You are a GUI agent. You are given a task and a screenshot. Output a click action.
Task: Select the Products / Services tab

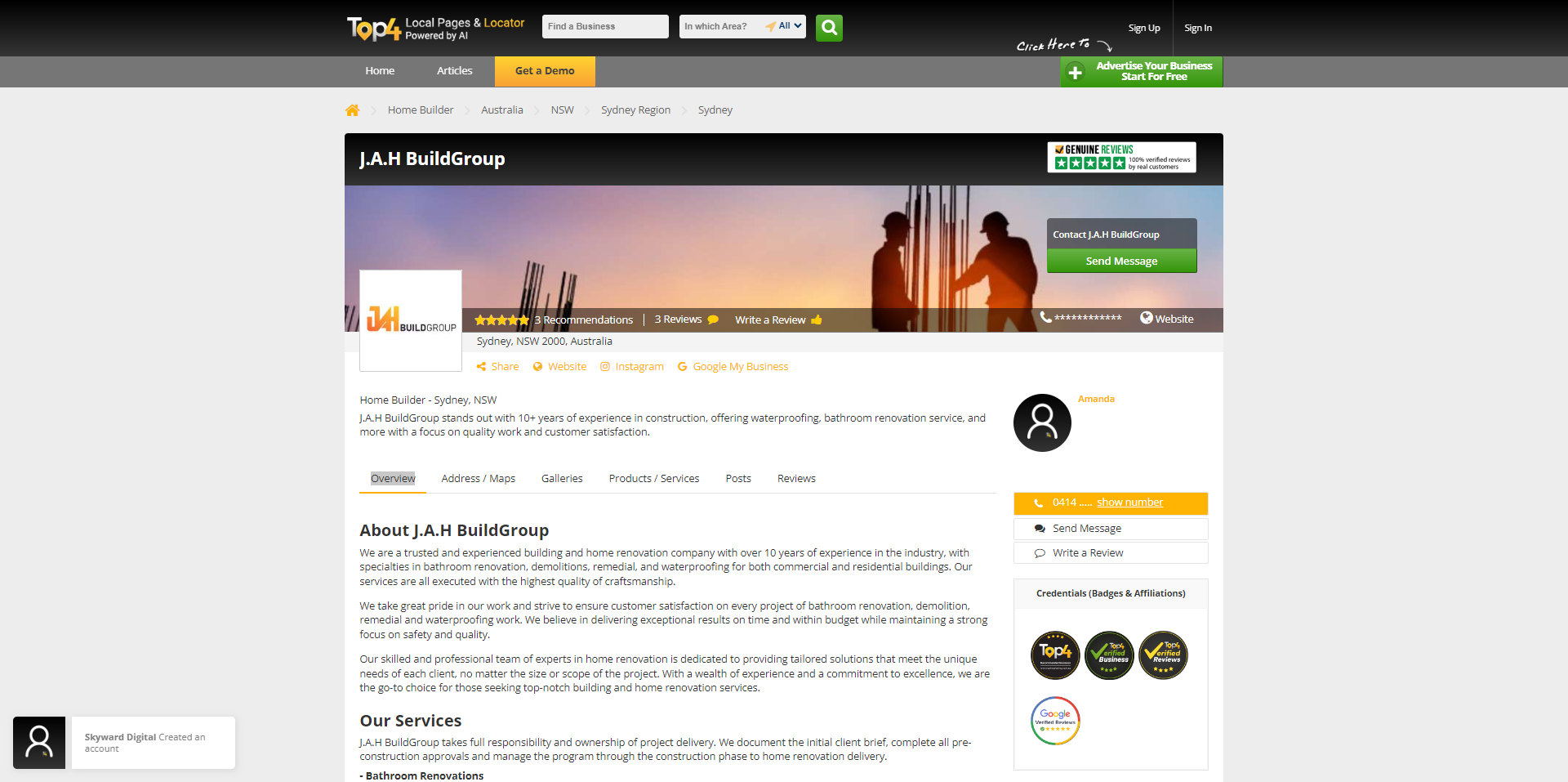point(654,479)
